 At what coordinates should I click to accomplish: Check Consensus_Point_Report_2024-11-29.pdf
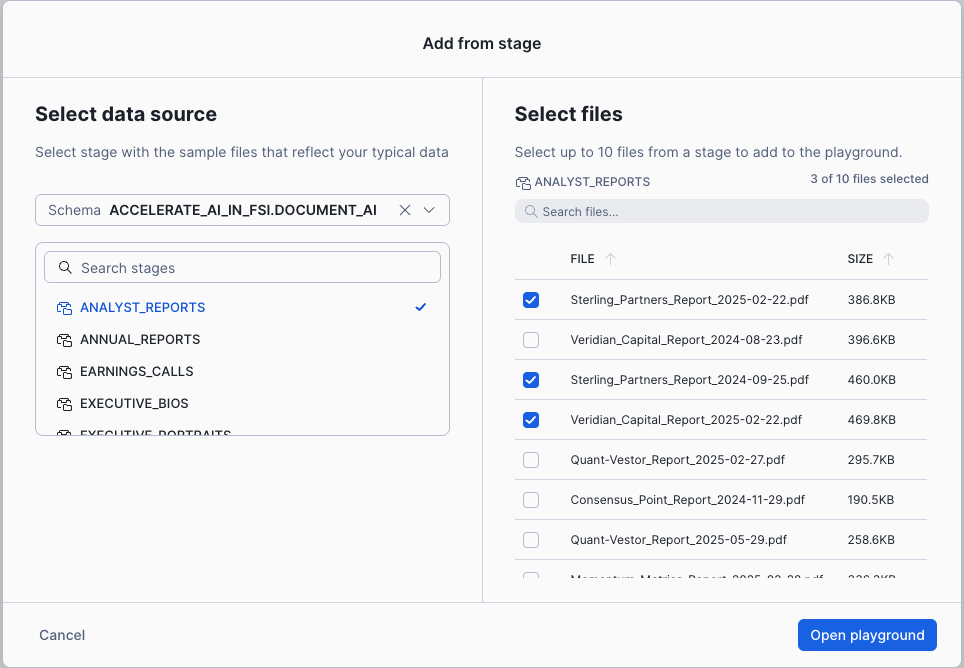click(531, 499)
